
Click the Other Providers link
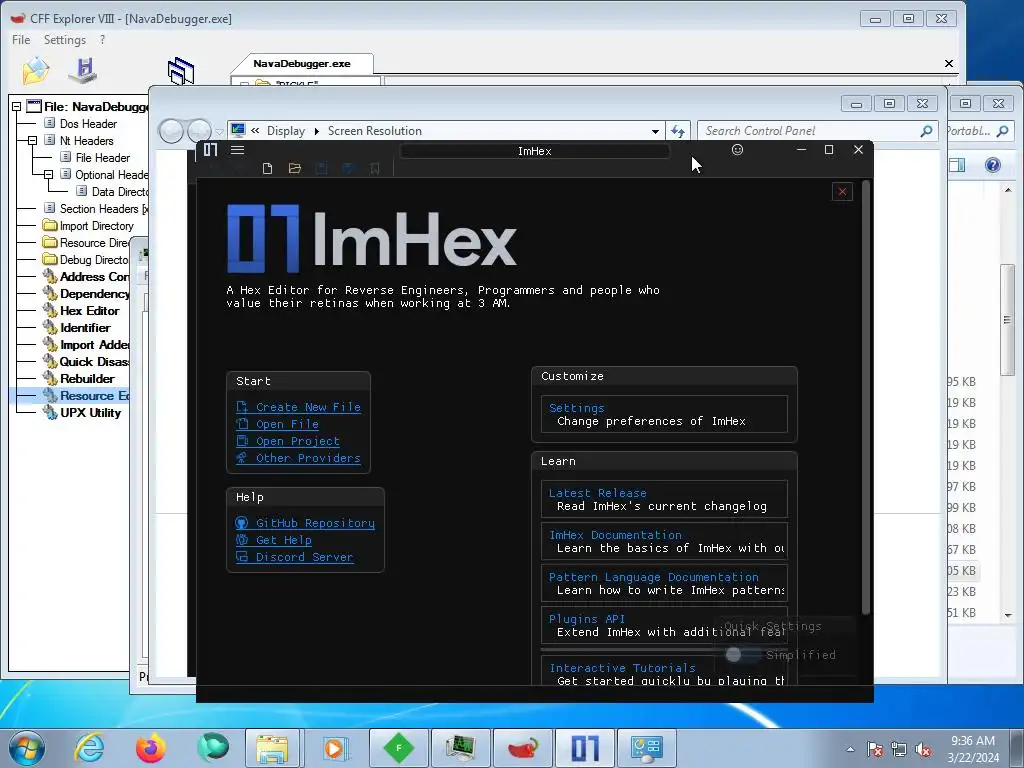(298, 458)
